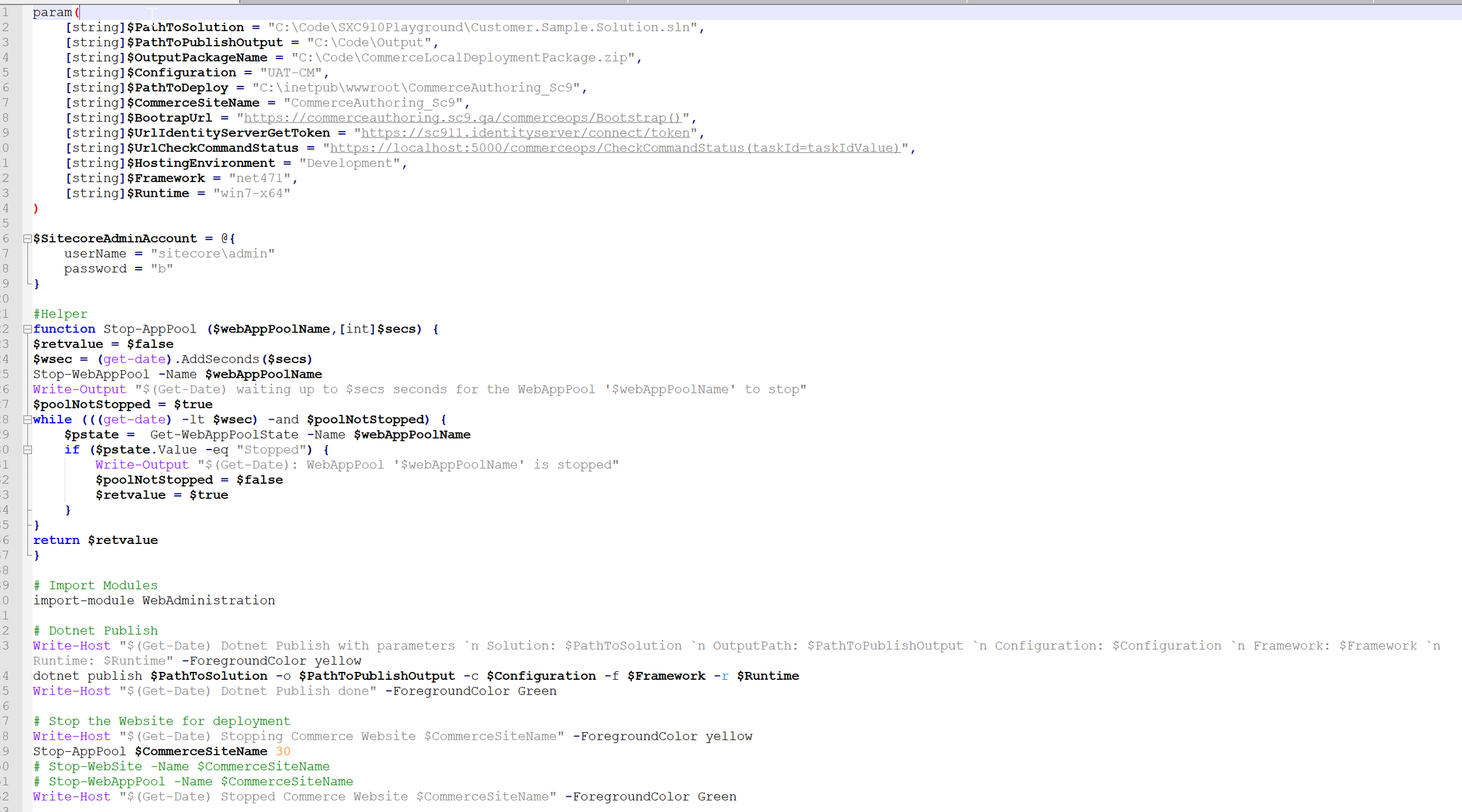Click the $poolNotStopped = $true line

click(123, 404)
